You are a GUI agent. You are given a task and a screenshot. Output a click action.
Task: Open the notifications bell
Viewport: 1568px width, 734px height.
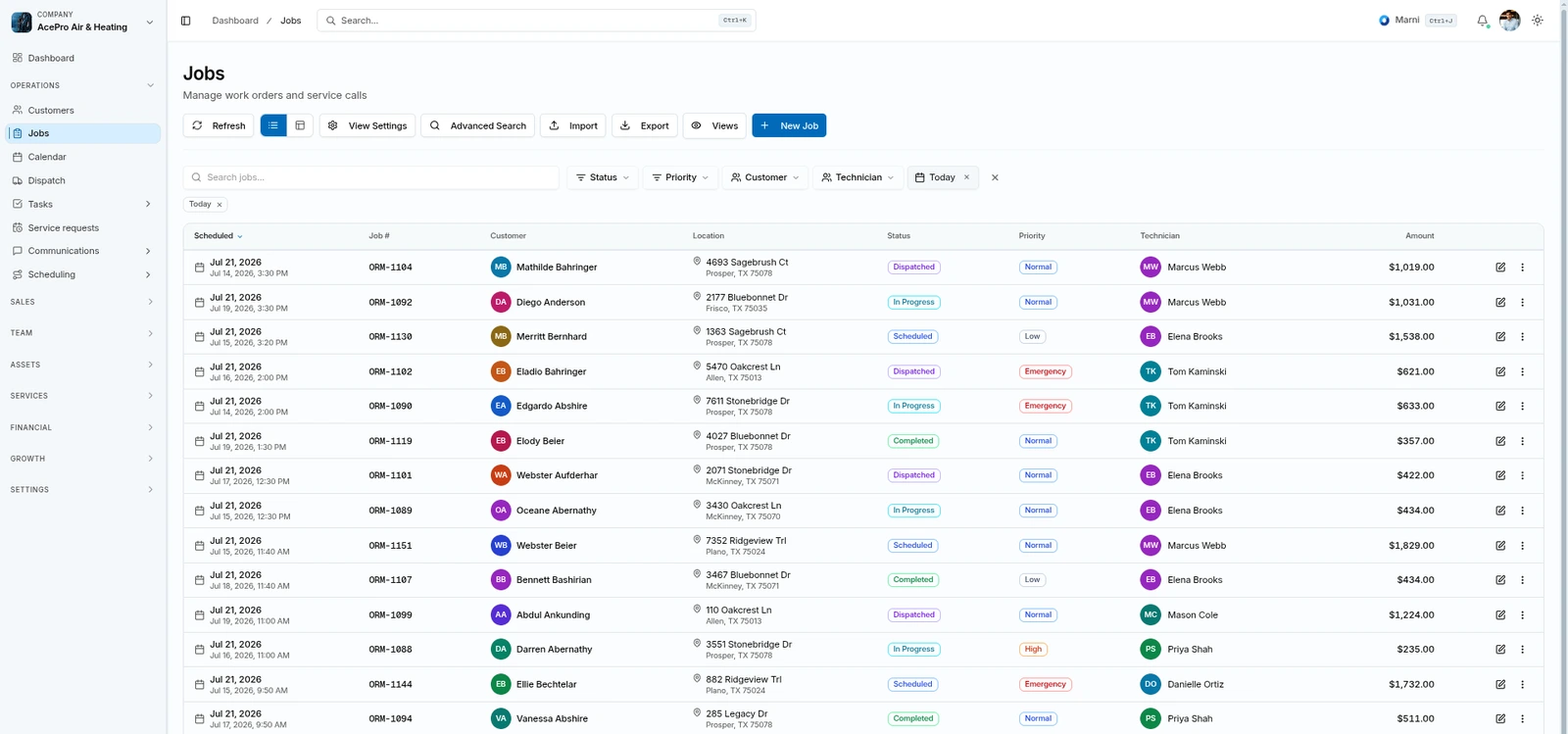click(1483, 21)
